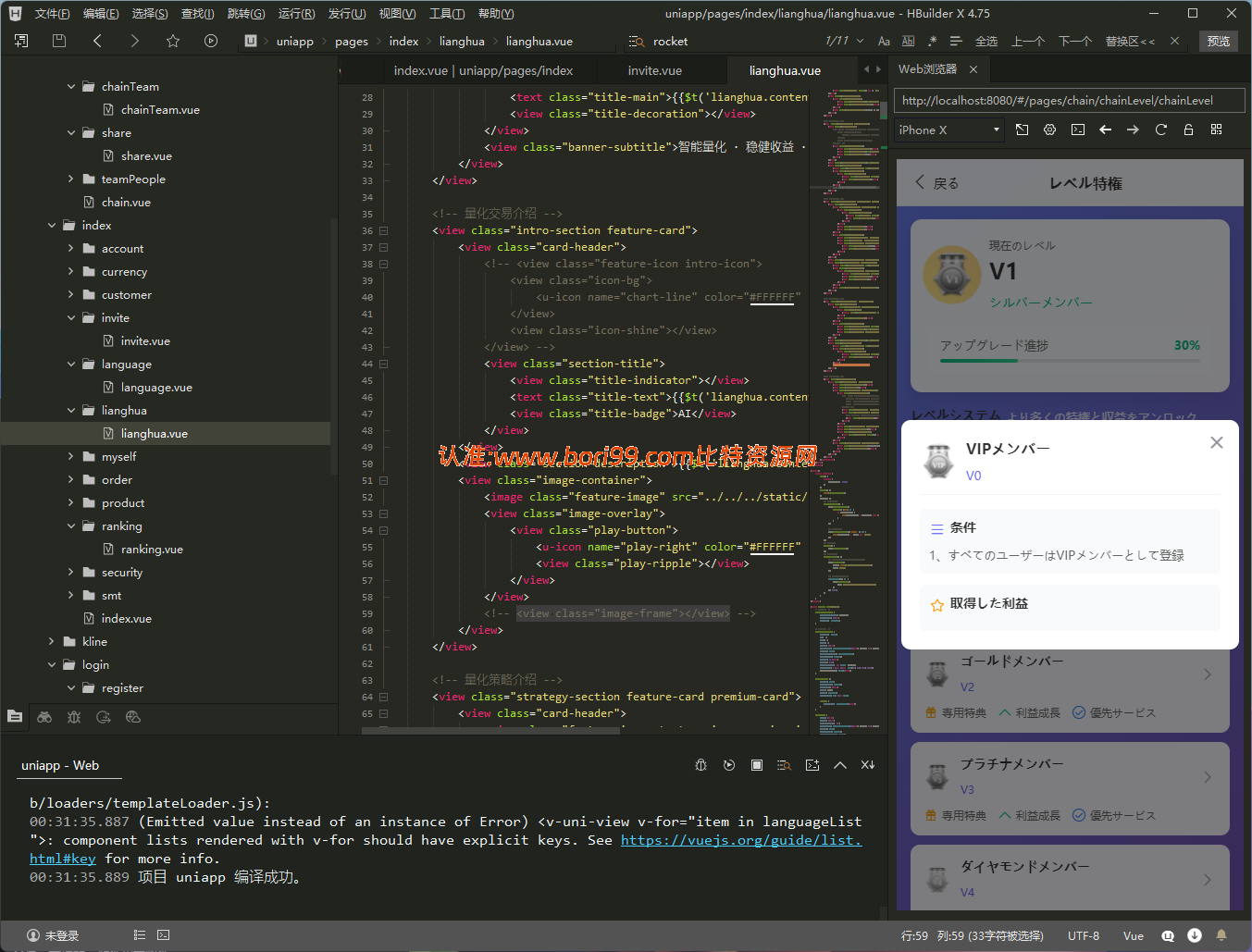Click the favorites star icon
This screenshot has height=952, width=1252.
coord(173,41)
